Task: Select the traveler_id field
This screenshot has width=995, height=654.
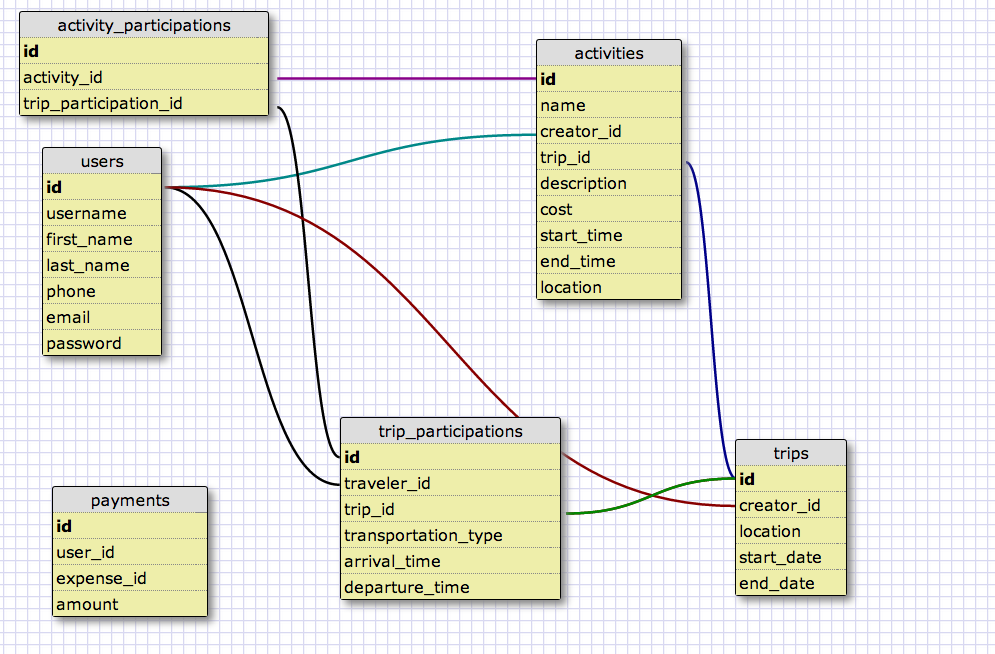Action: point(451,483)
